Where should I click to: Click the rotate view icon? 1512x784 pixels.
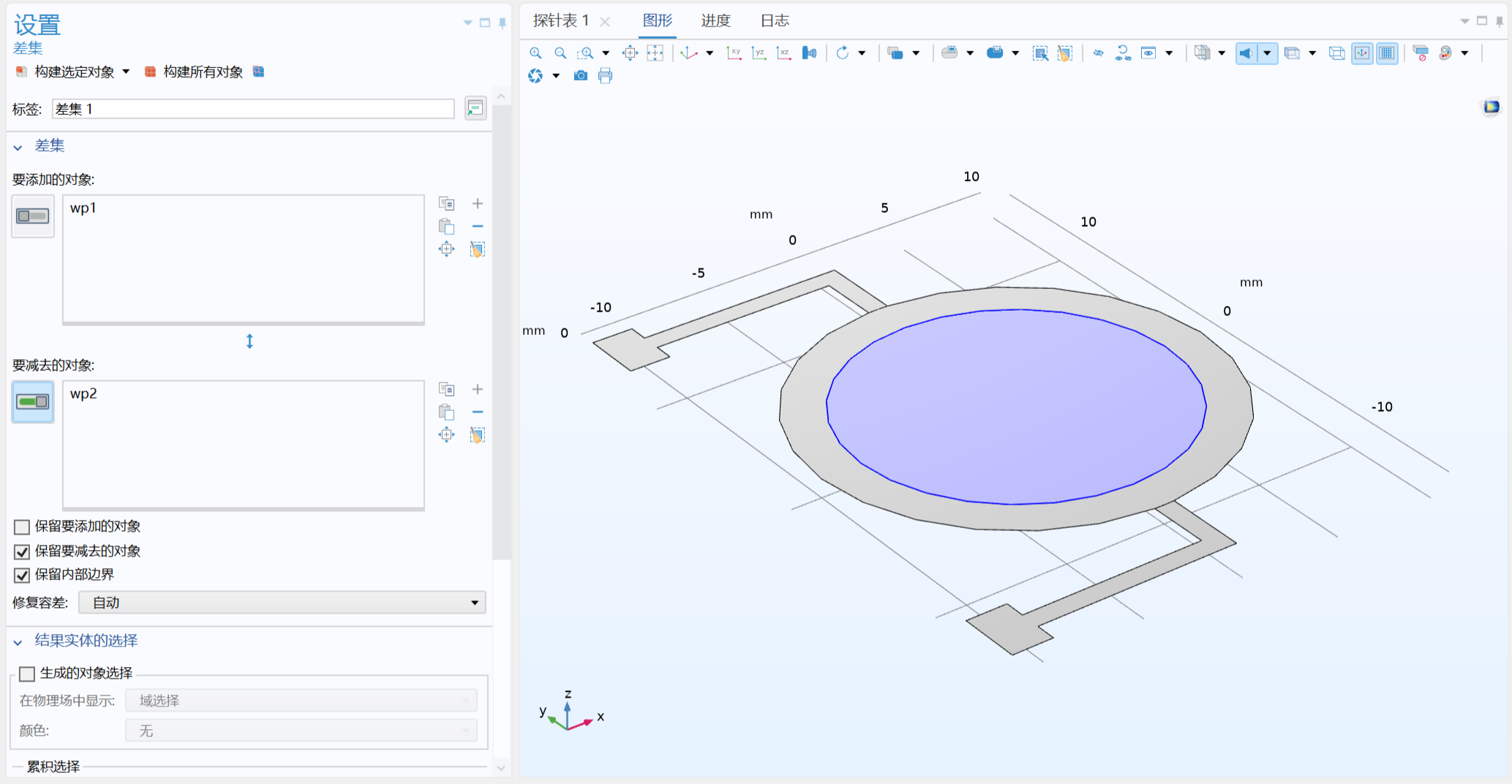843,53
